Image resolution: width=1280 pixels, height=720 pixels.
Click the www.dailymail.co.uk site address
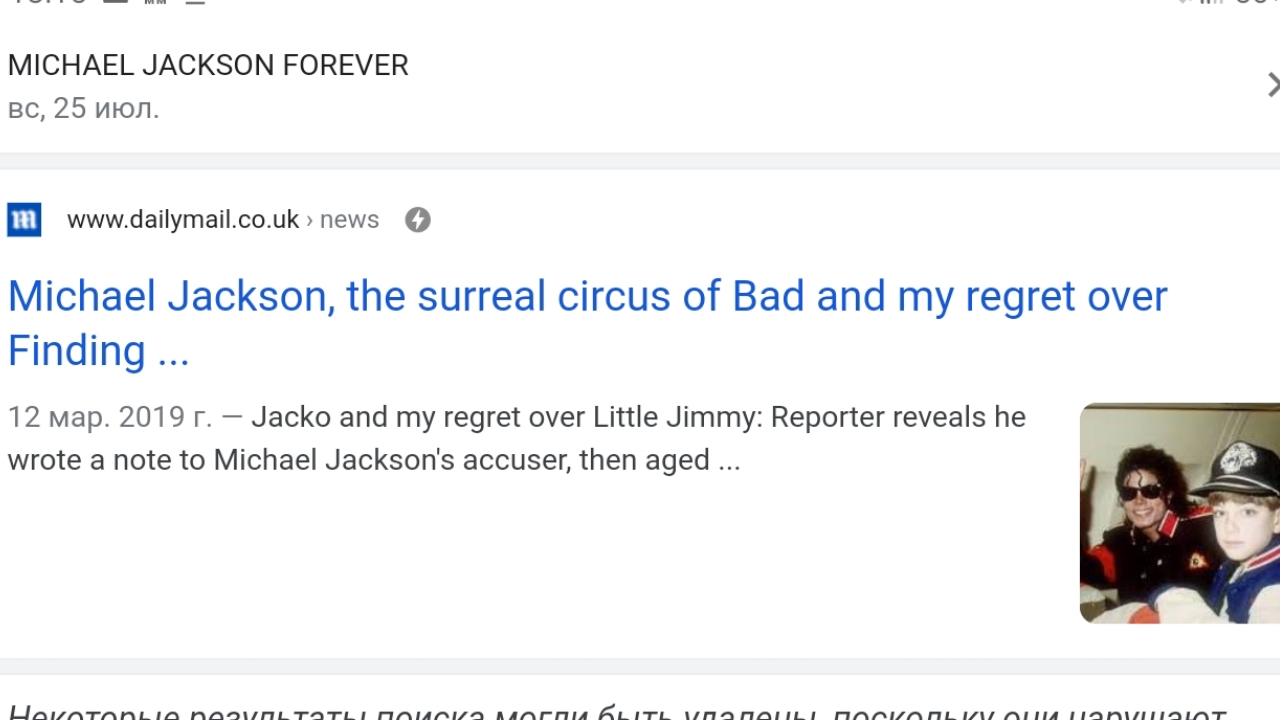tap(183, 219)
